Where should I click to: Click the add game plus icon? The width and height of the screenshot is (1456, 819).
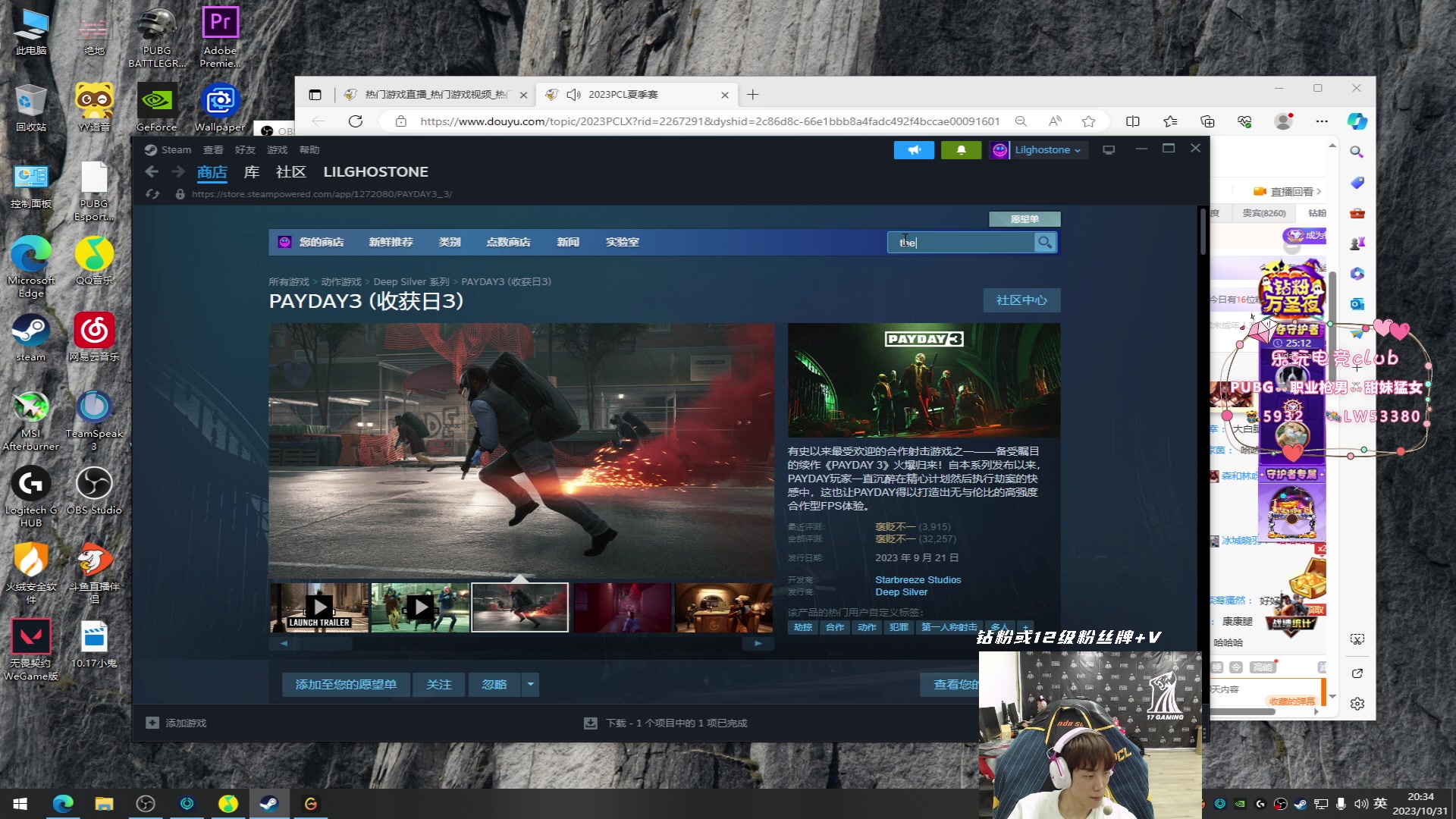152,723
